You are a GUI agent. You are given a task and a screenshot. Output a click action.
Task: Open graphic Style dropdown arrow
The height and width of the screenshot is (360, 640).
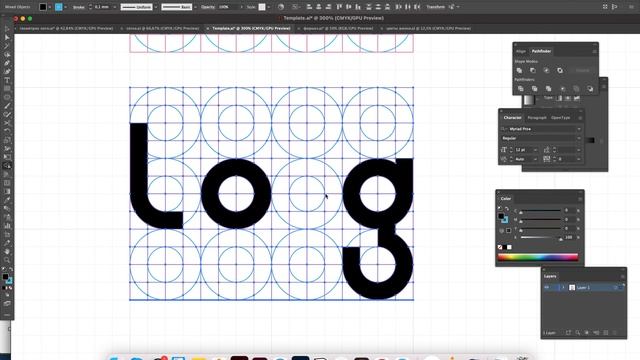tap(268, 7)
